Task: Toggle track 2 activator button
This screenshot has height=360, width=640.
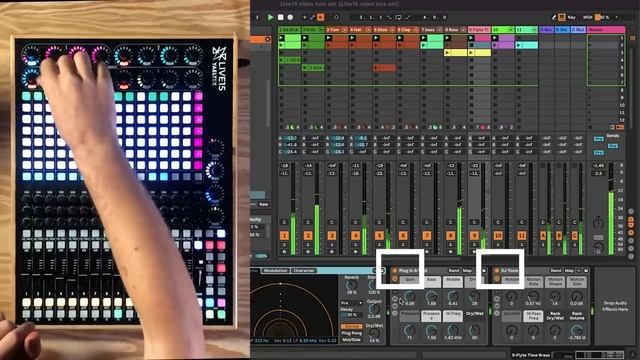Action: tap(308, 236)
